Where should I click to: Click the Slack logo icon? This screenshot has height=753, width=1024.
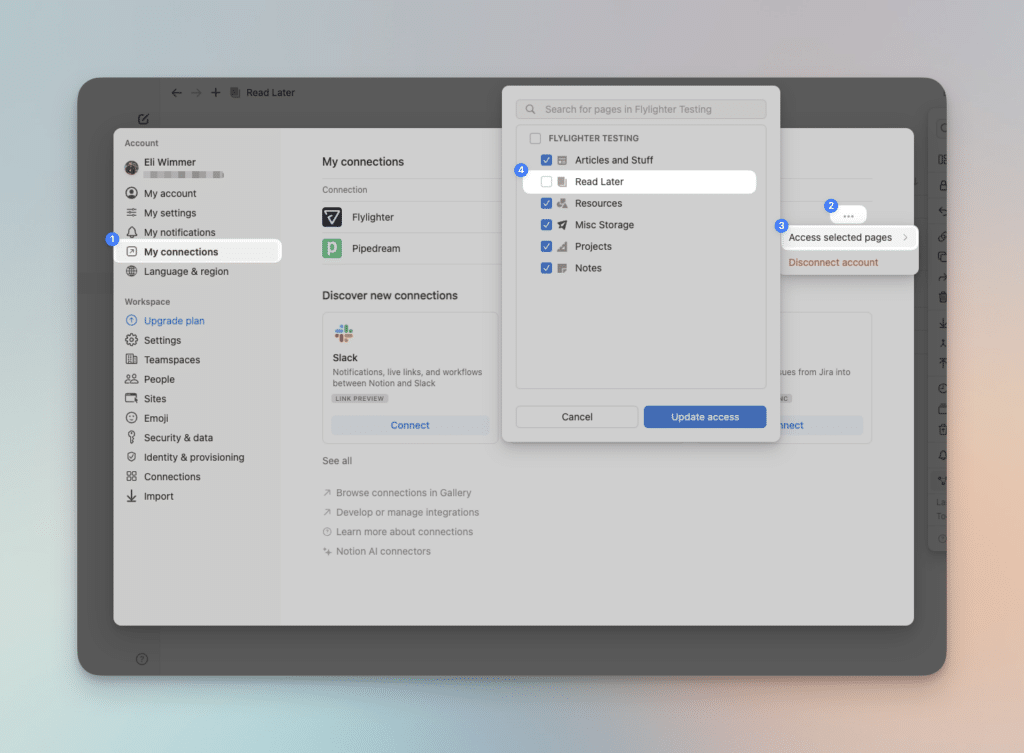343,333
